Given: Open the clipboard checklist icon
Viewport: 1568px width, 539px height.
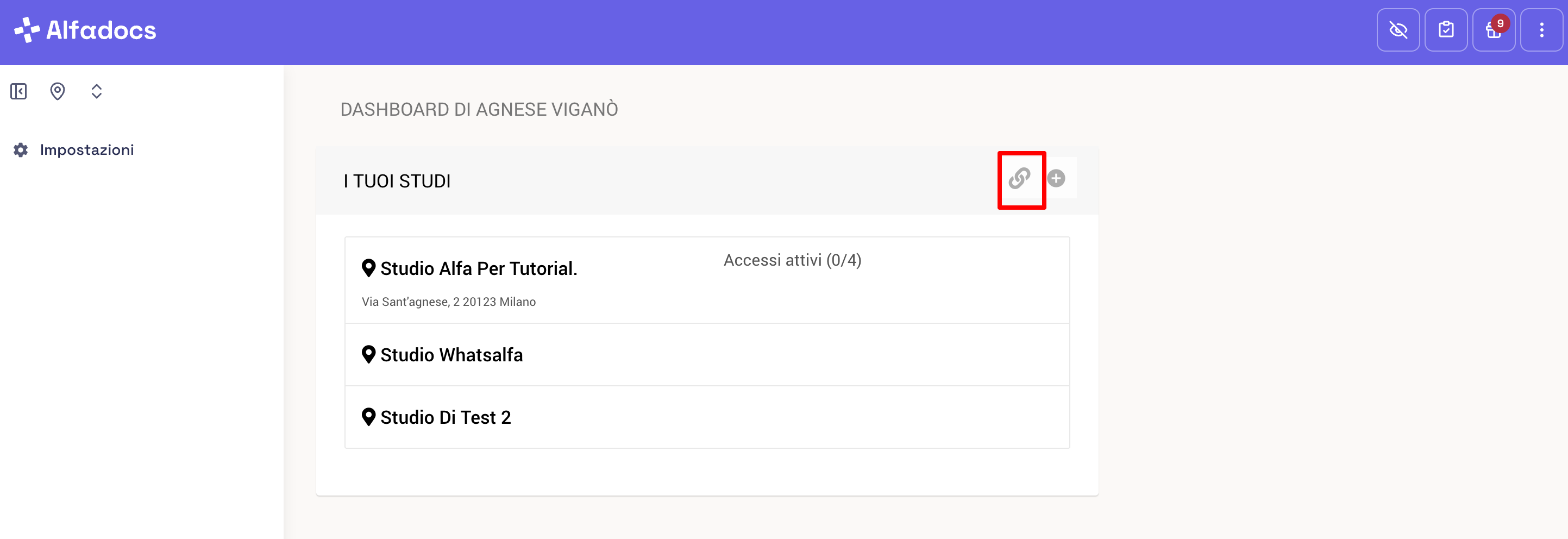Looking at the screenshot, I should tap(1446, 30).
